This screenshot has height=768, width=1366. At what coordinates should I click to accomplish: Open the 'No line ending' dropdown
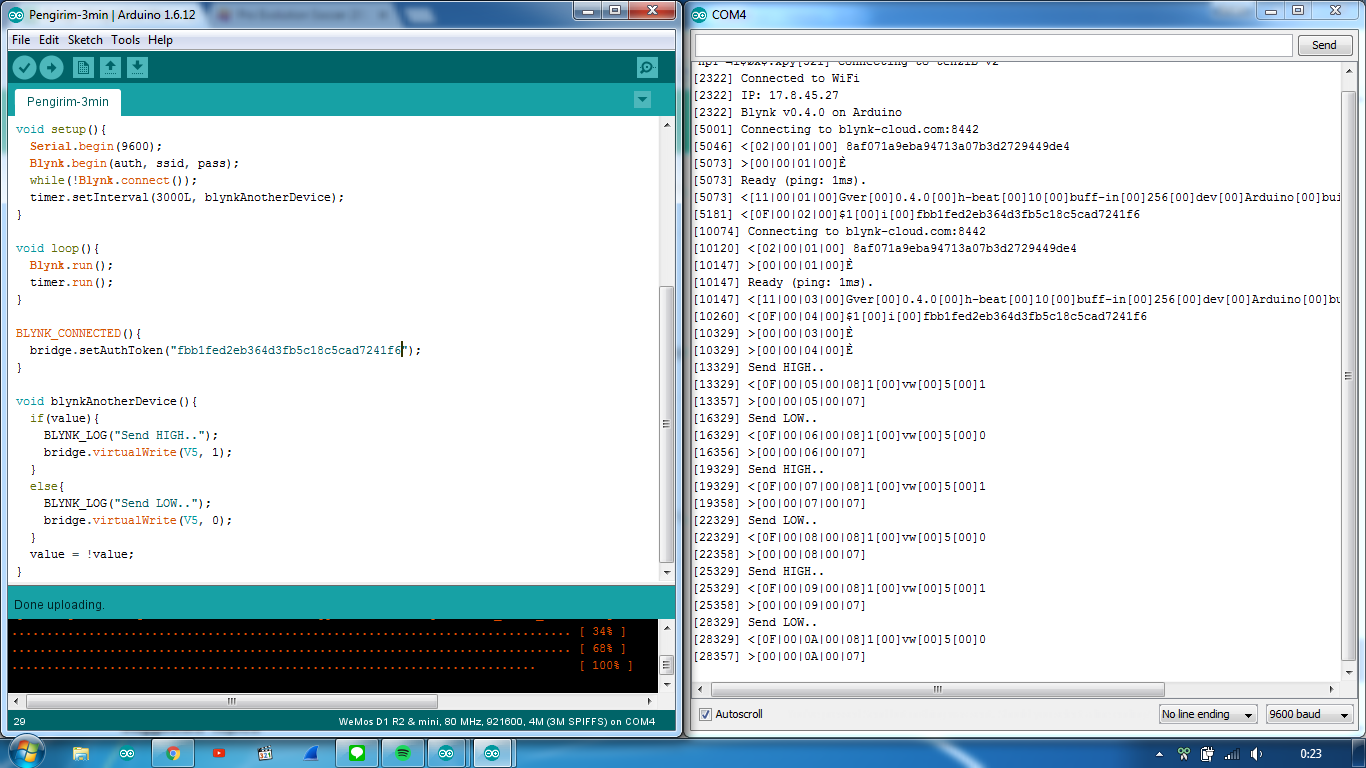(x=1207, y=714)
